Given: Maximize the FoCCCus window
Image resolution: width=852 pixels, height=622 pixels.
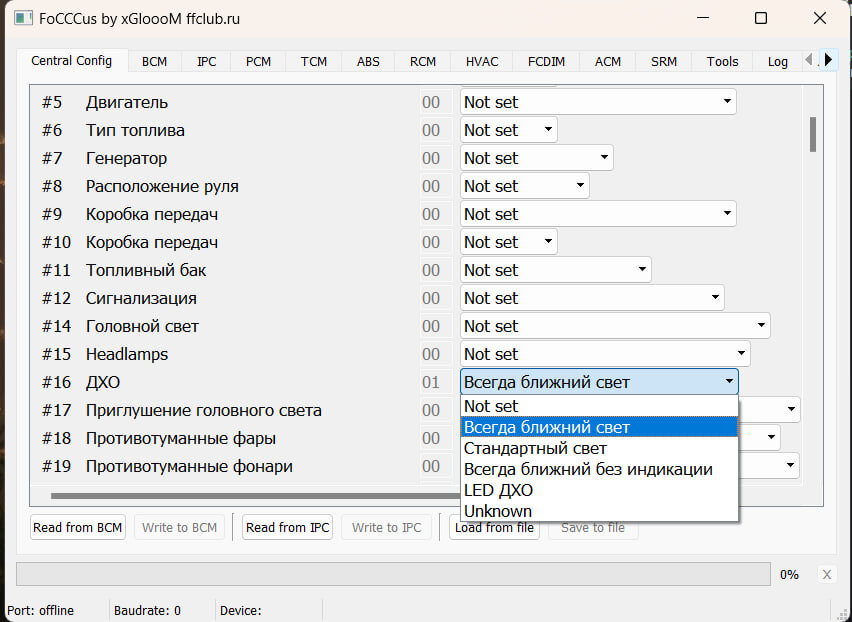Looking at the screenshot, I should [x=761, y=18].
